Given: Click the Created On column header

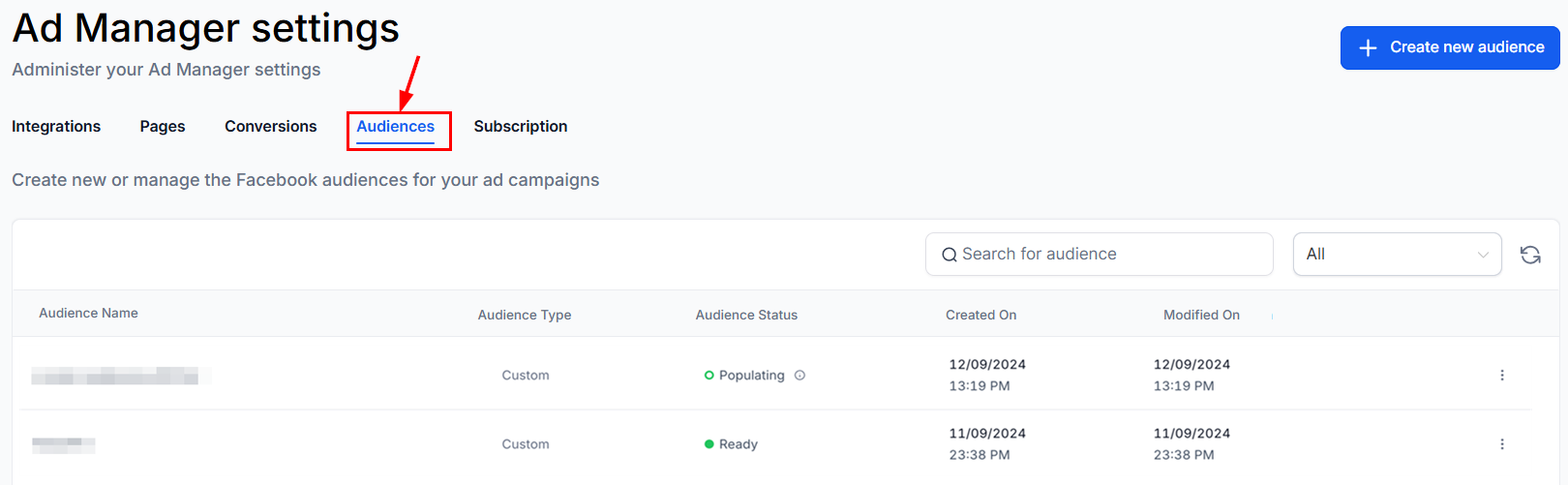Looking at the screenshot, I should pos(980,316).
